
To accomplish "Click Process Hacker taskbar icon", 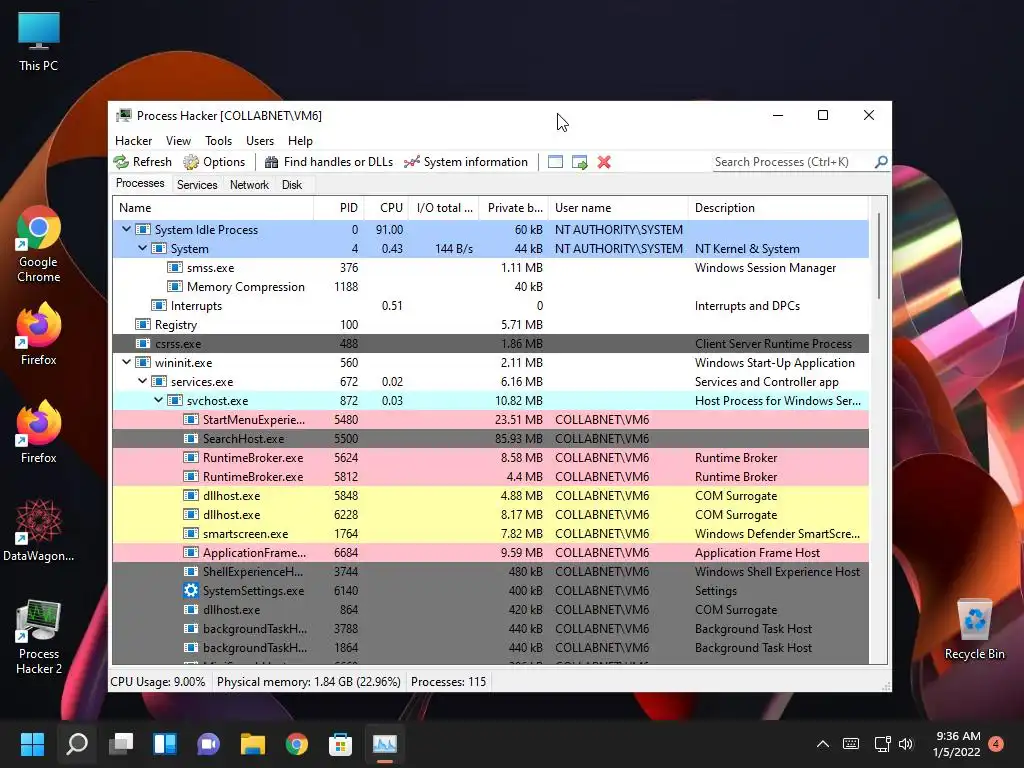I will [385, 744].
